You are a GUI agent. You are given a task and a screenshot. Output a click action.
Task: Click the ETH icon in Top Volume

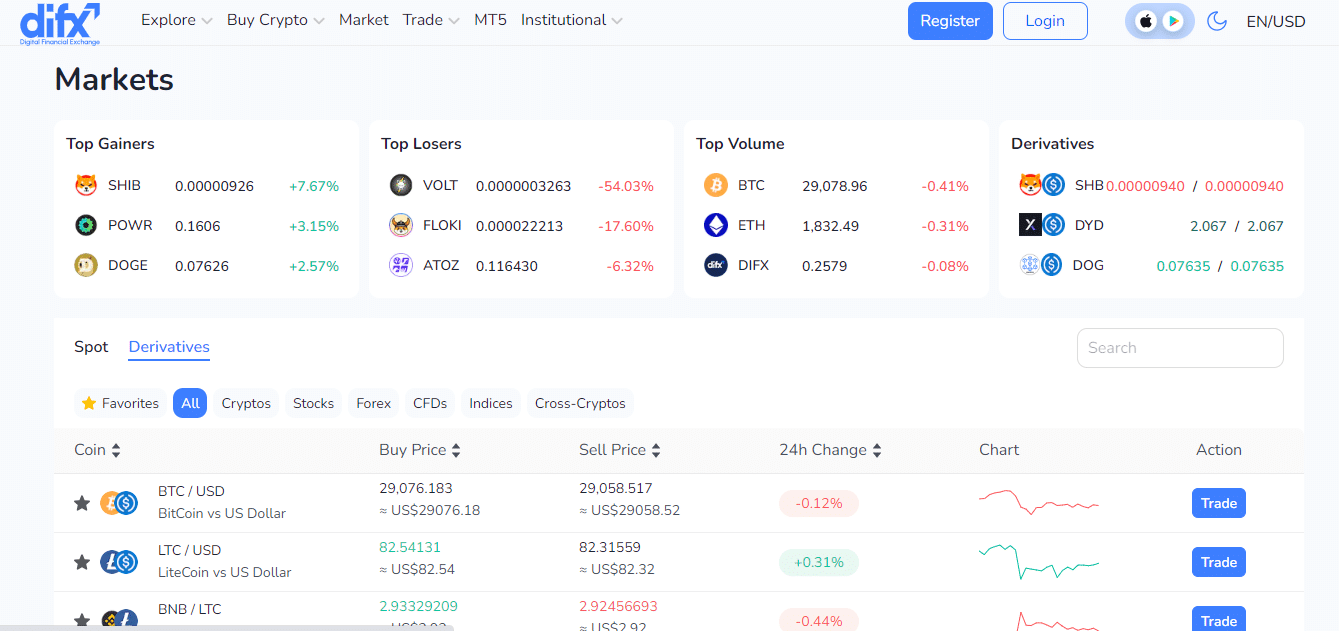pyautogui.click(x=714, y=225)
